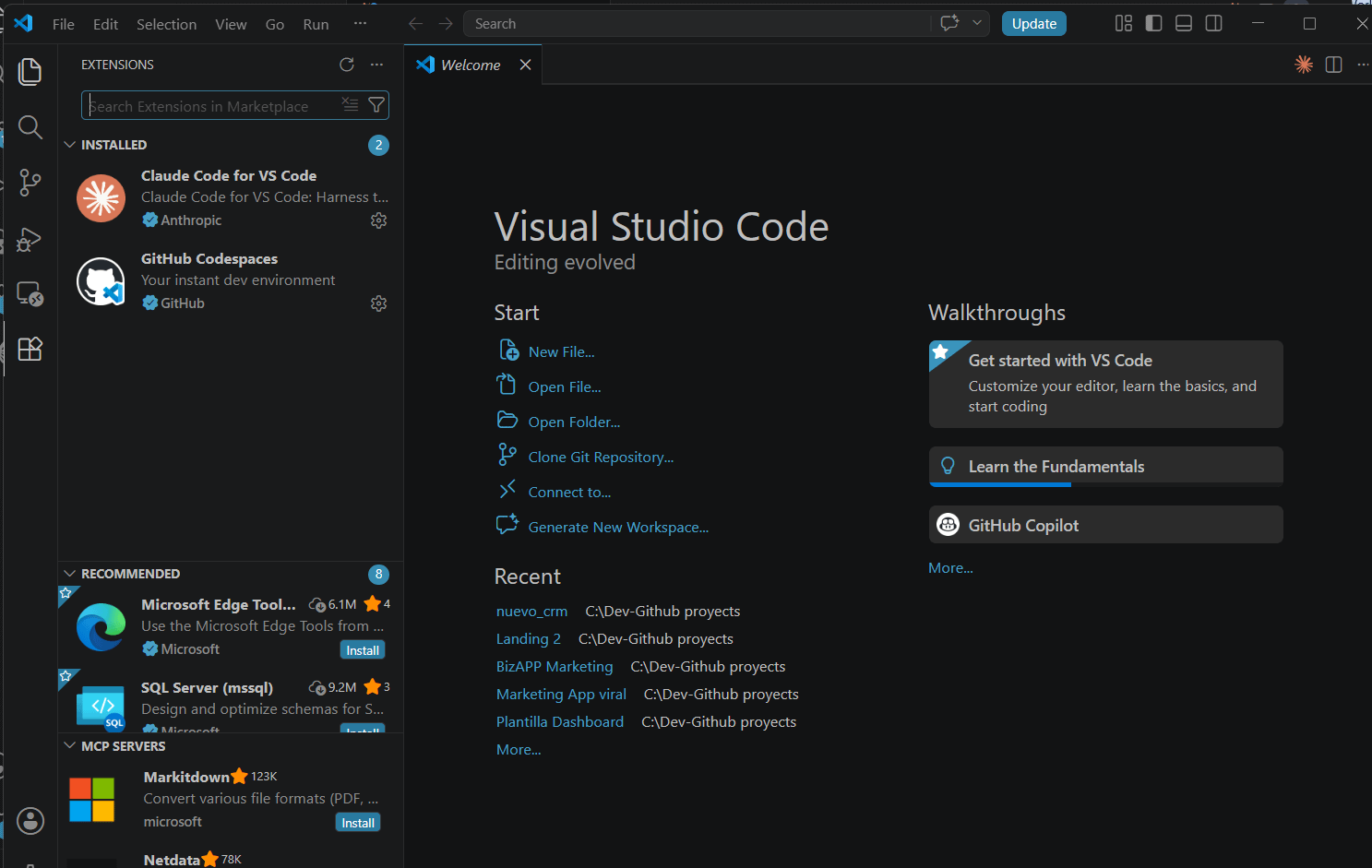
Task: Click the Open Folder link
Action: 574,422
